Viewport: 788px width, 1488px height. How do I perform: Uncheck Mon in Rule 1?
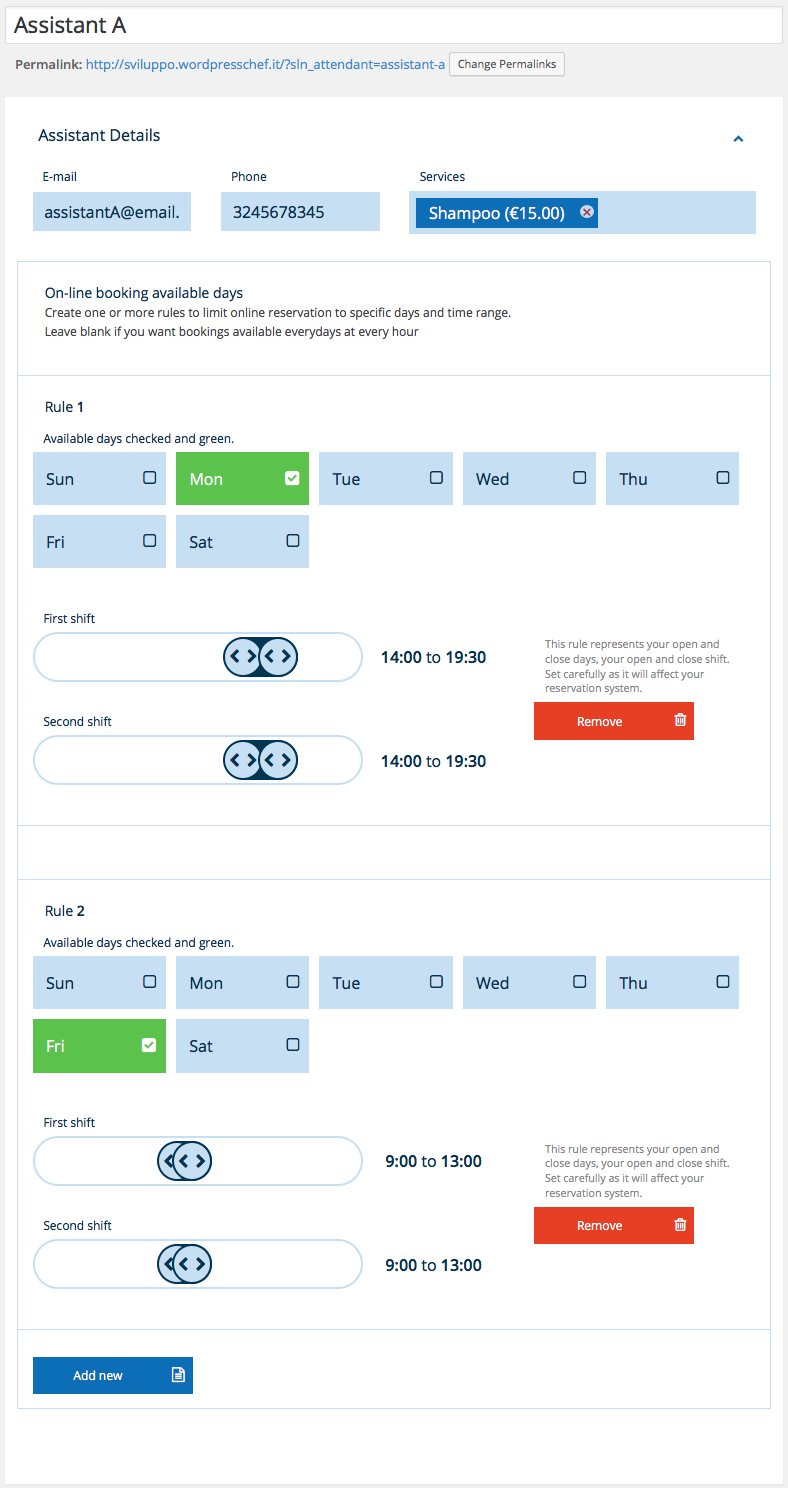[x=292, y=478]
